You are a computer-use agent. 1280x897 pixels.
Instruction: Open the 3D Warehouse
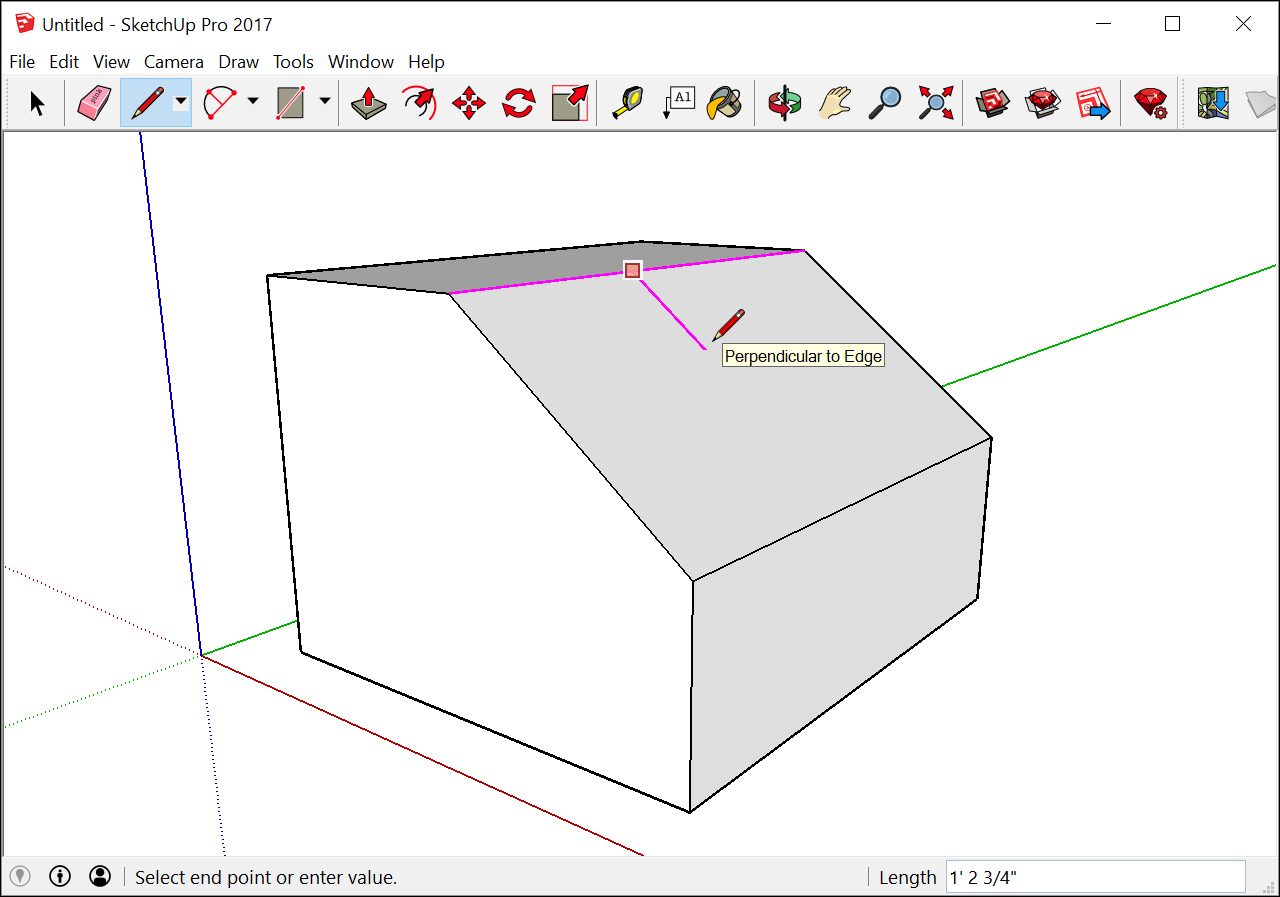[x=991, y=102]
